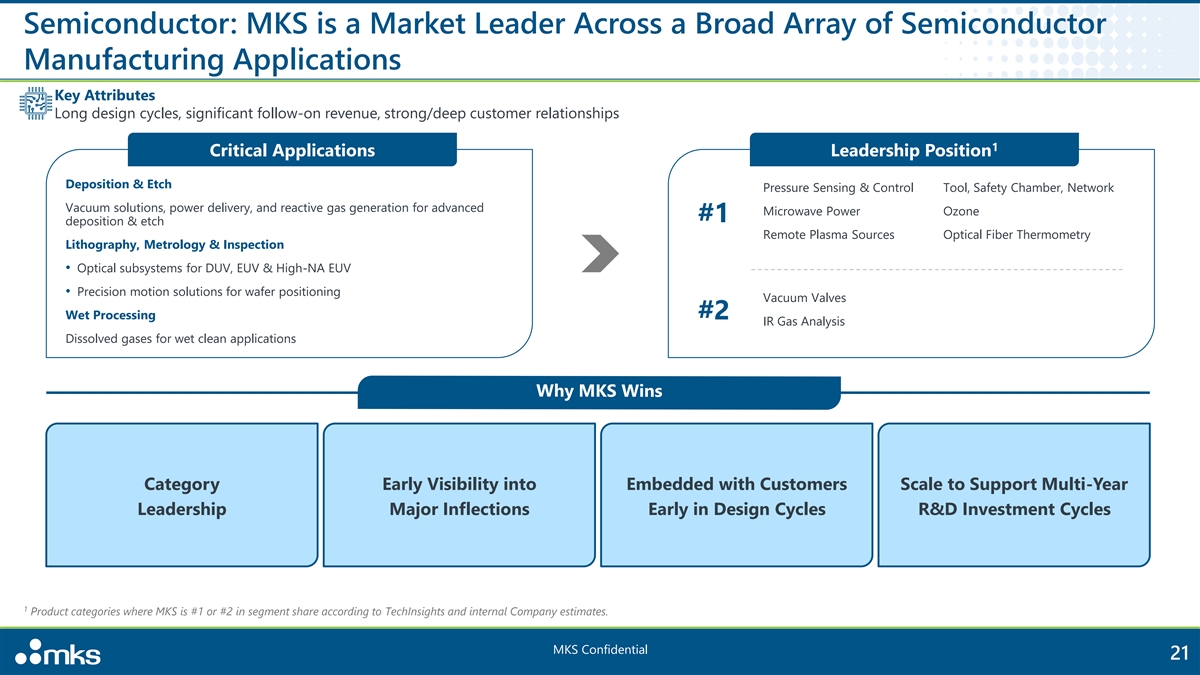Click the gray chevron arrow between panels
1200x675 pixels.
click(600, 252)
